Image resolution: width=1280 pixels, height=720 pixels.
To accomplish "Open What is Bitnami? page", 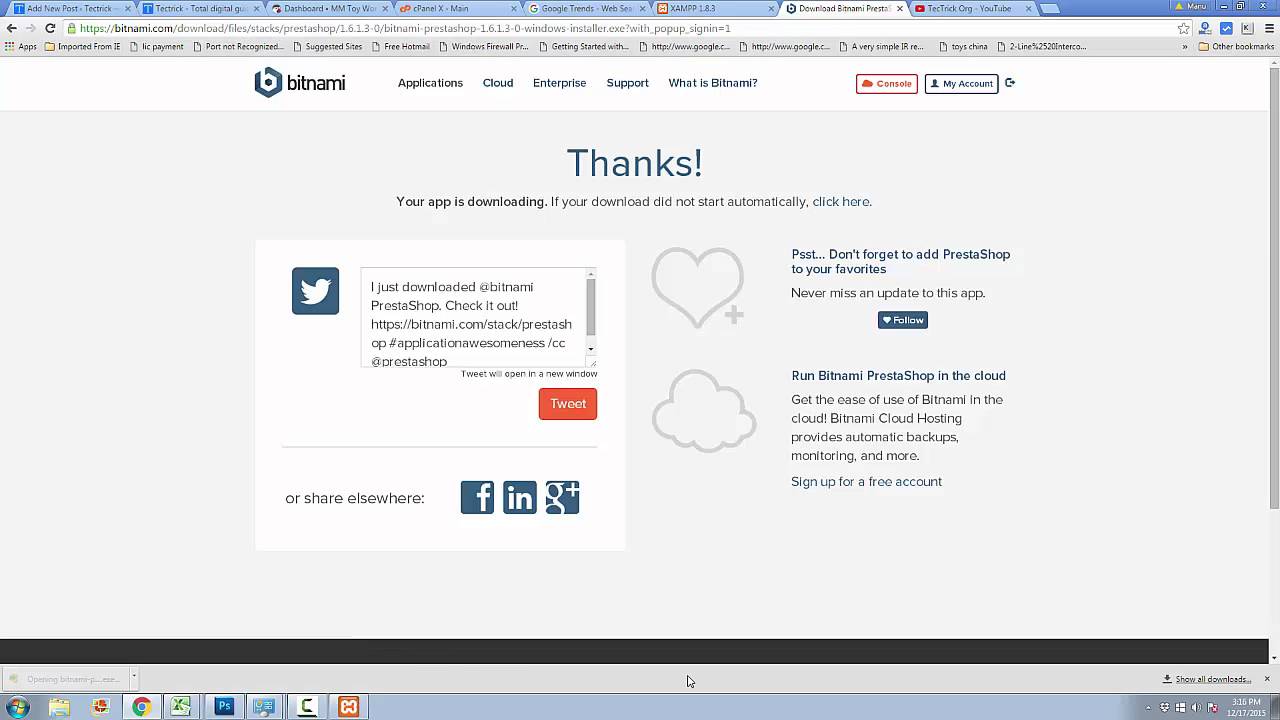I will (x=713, y=83).
